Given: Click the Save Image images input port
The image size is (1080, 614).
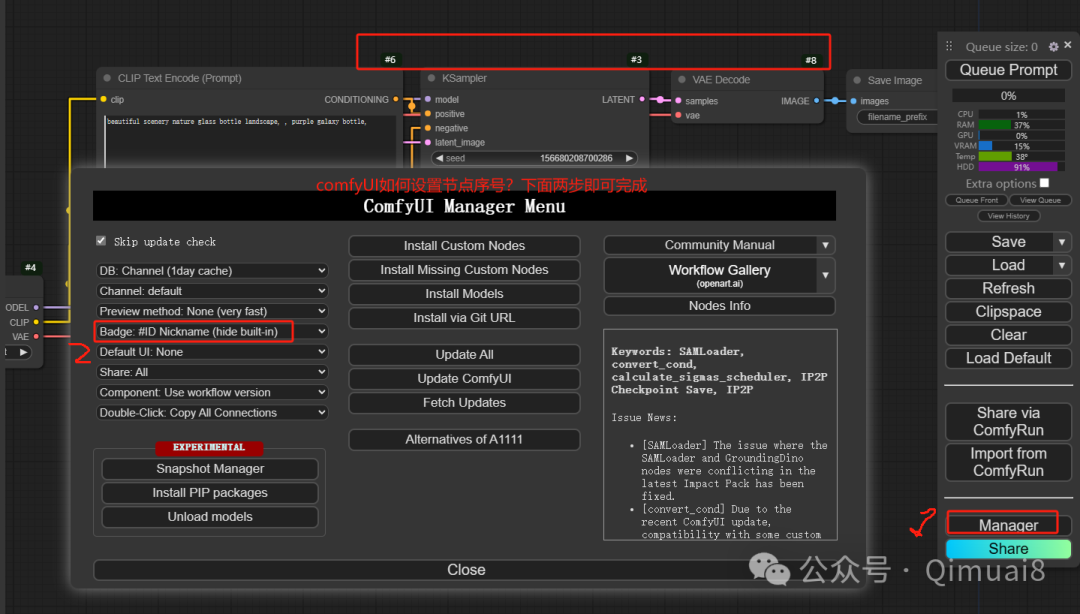Looking at the screenshot, I should coord(853,101).
